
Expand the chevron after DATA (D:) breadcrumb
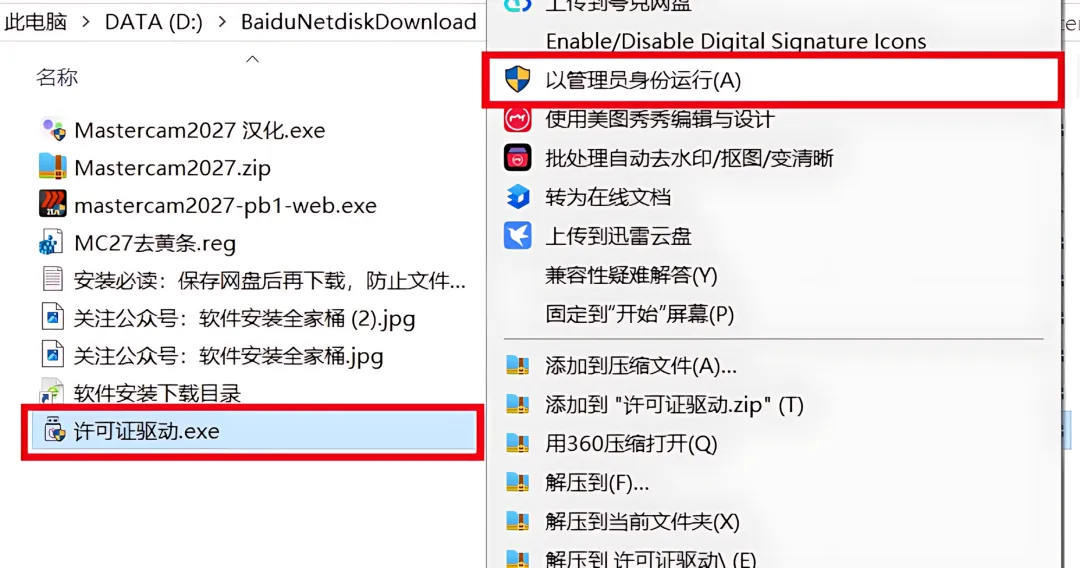pyautogui.click(x=222, y=22)
